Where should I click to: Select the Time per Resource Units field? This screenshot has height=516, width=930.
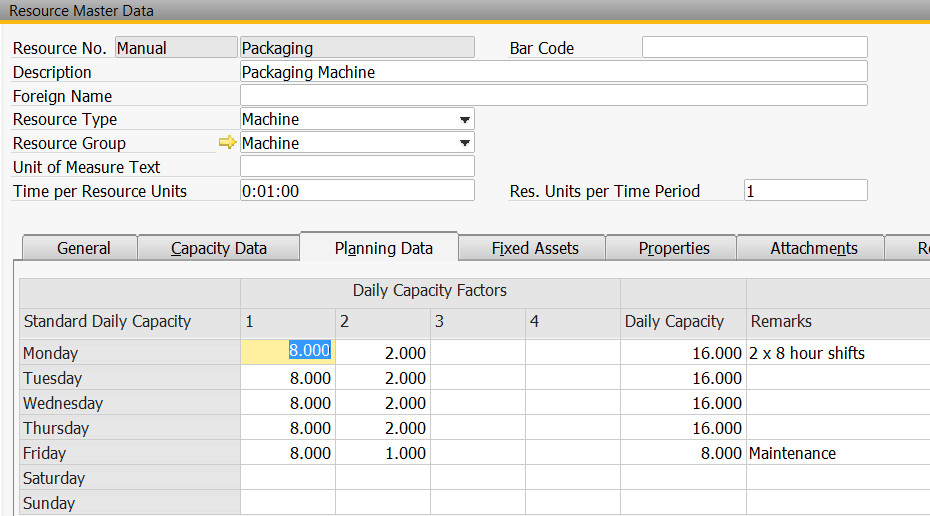357,191
